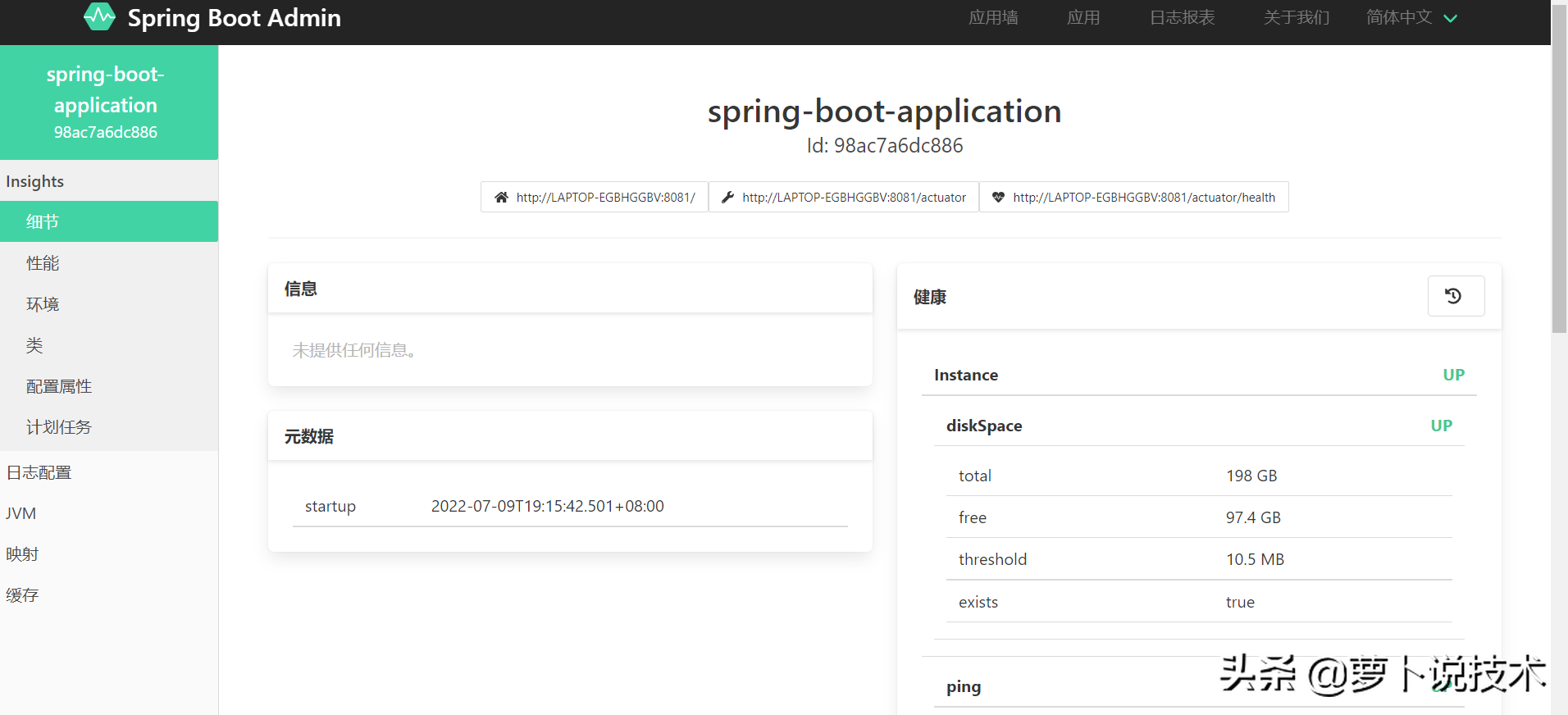Viewport: 1568px width, 715px height.
Task: Click the 未提供任何信息。 message
Action: coord(355,350)
